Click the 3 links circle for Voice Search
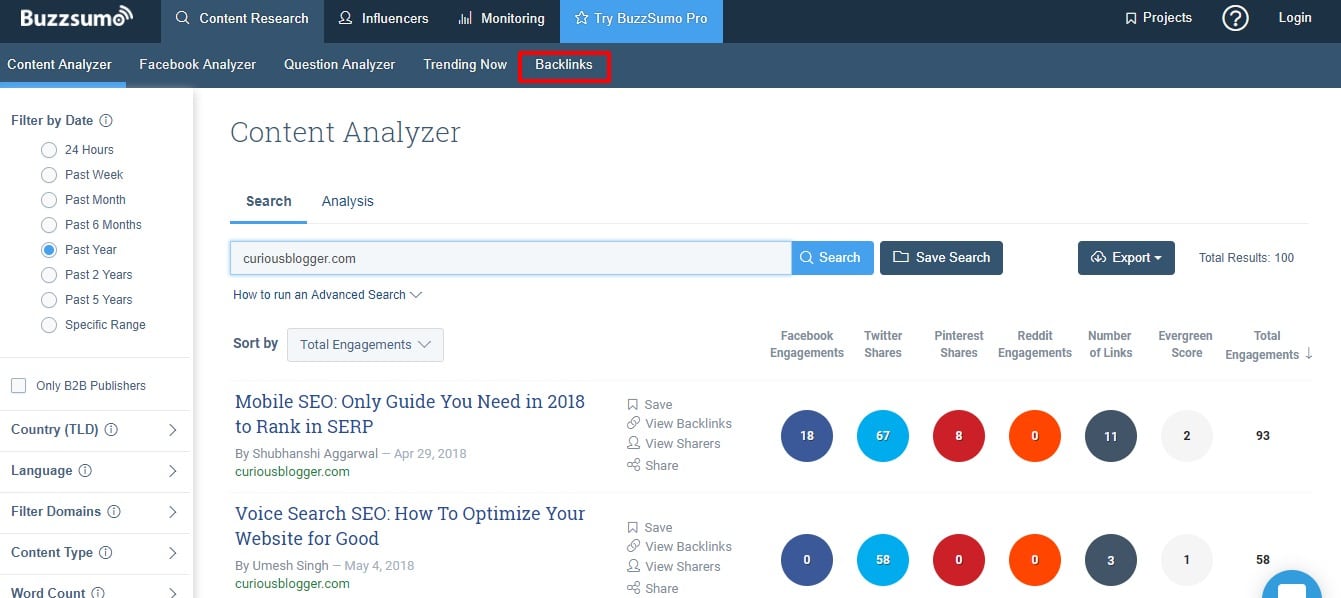This screenshot has width=1341, height=598. [x=1111, y=560]
